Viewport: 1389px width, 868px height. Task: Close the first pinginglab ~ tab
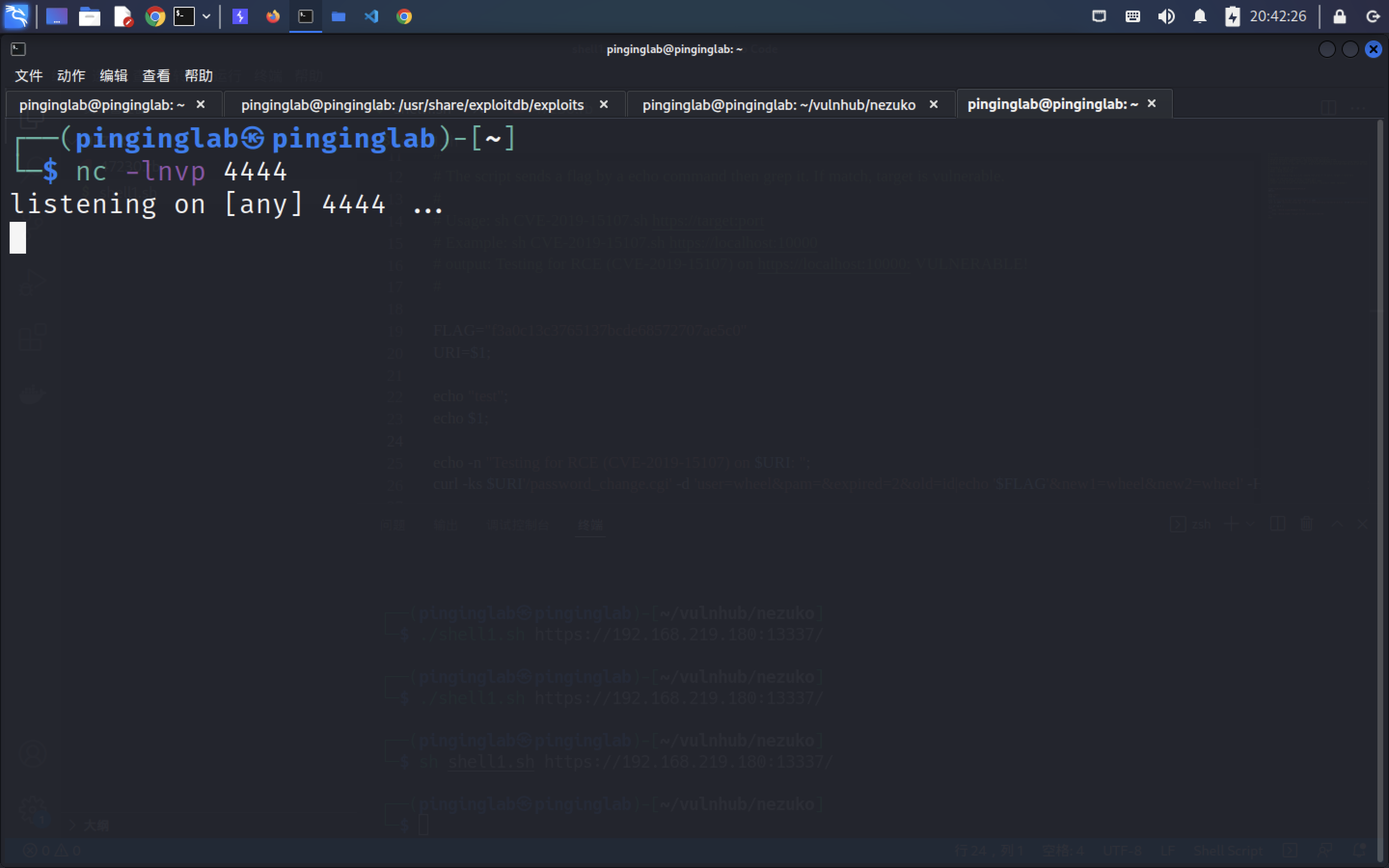[x=200, y=105]
